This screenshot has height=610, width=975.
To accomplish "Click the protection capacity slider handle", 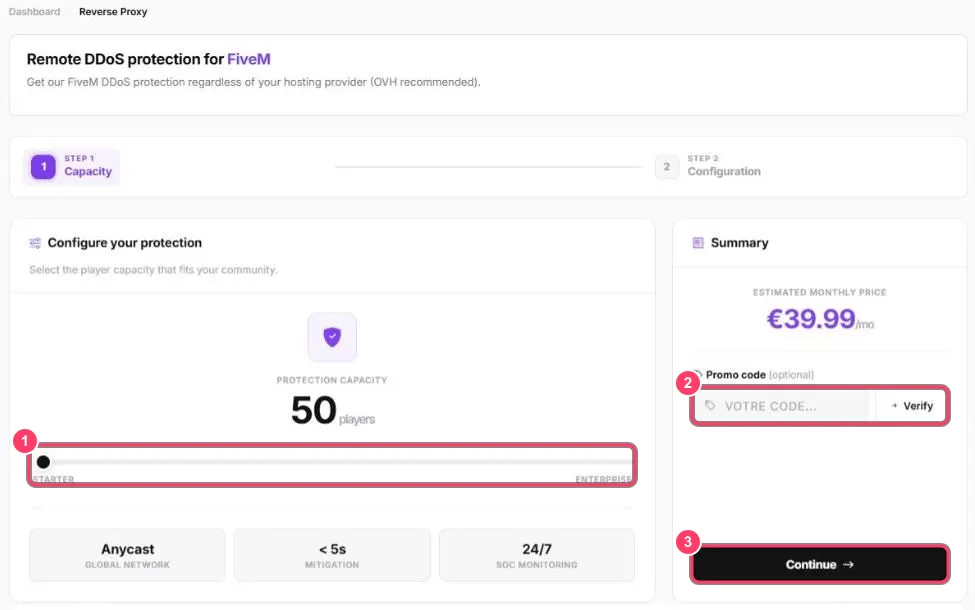I will pos(43,462).
